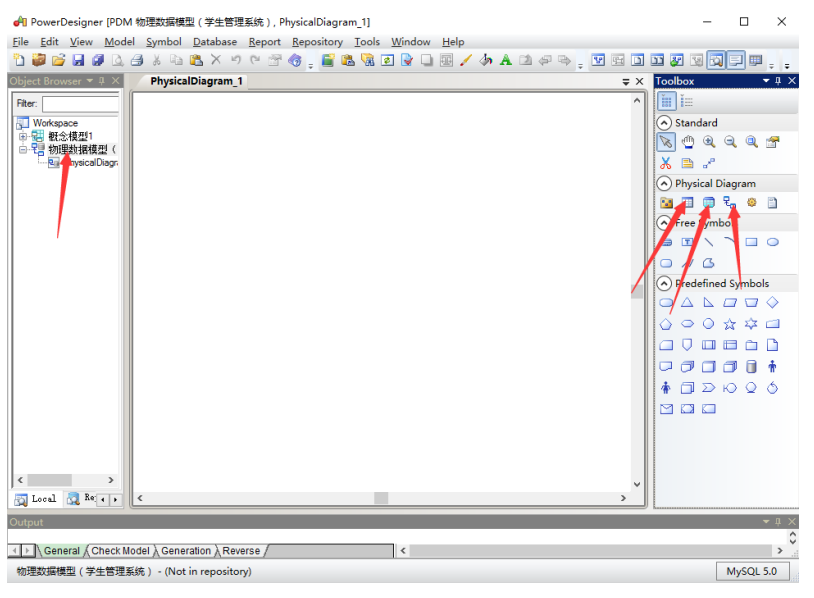
Task: Collapse the Predefined Symbols section
Action: tap(664, 284)
